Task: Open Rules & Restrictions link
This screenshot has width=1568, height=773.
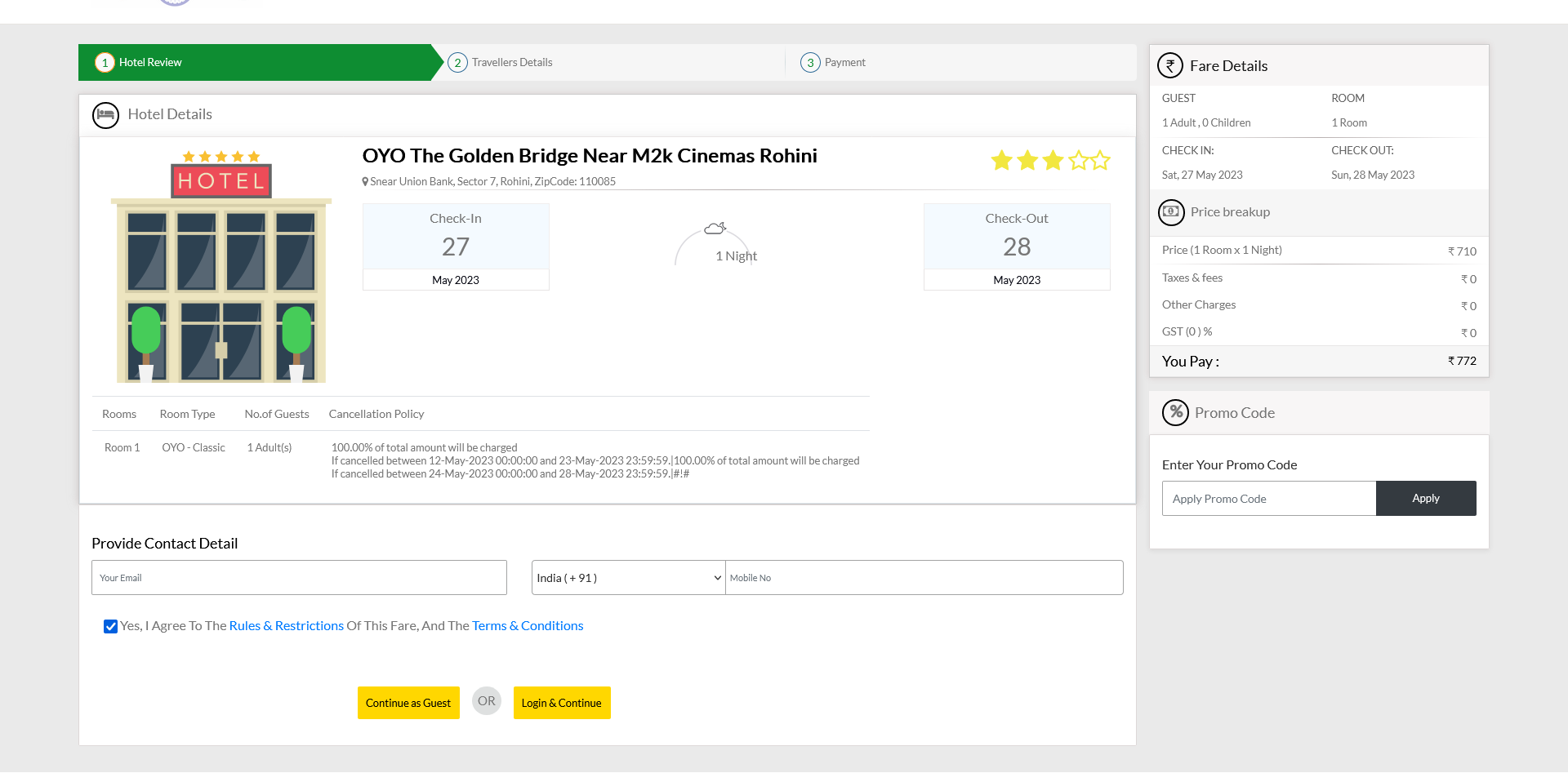Action: [x=287, y=626]
